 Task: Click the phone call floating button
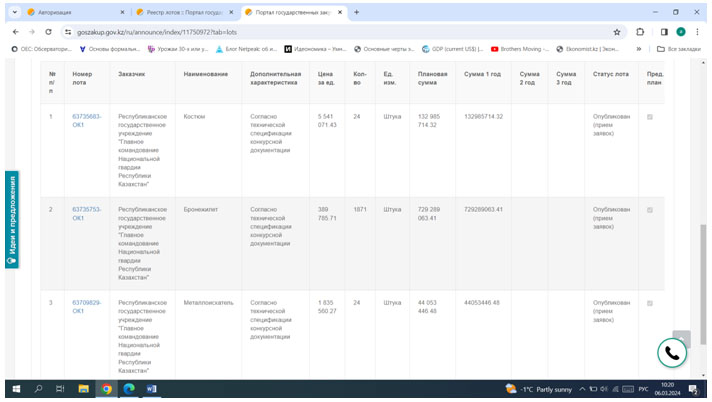click(672, 353)
